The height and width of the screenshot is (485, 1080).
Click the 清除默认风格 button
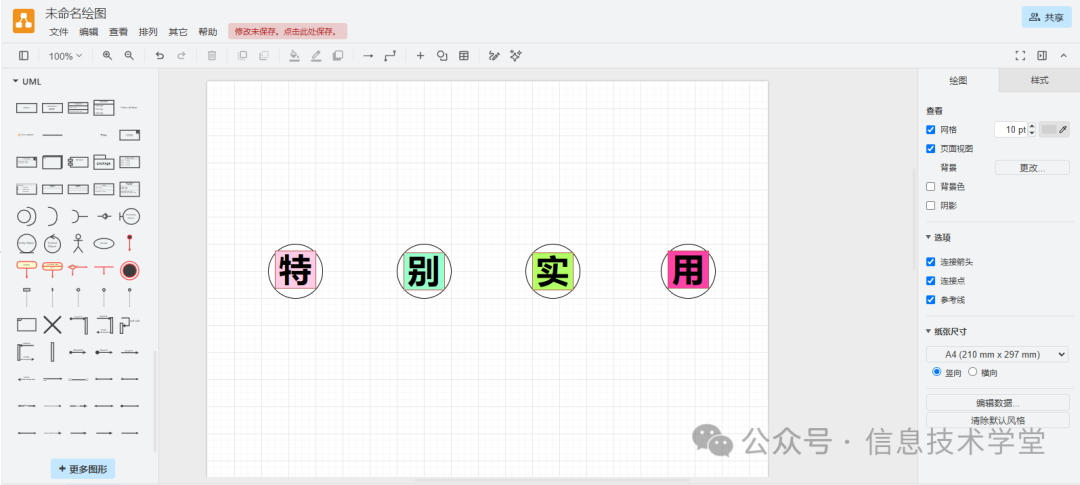tap(997, 420)
